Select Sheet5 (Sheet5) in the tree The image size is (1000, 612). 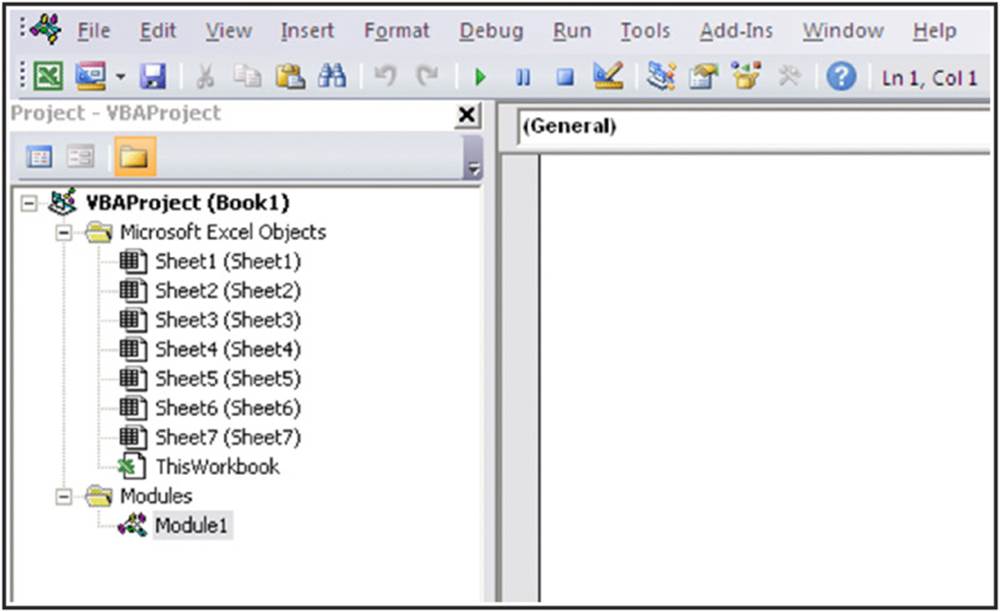[228, 379]
